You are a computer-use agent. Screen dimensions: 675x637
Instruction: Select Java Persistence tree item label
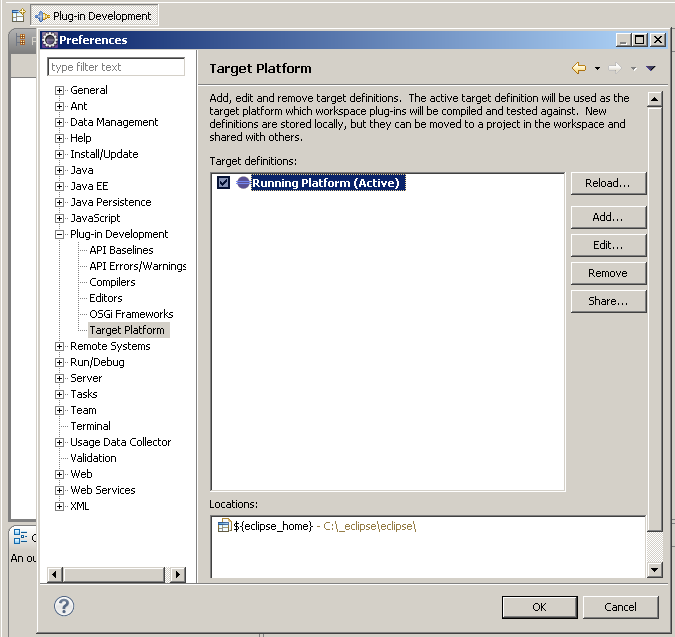point(111,202)
